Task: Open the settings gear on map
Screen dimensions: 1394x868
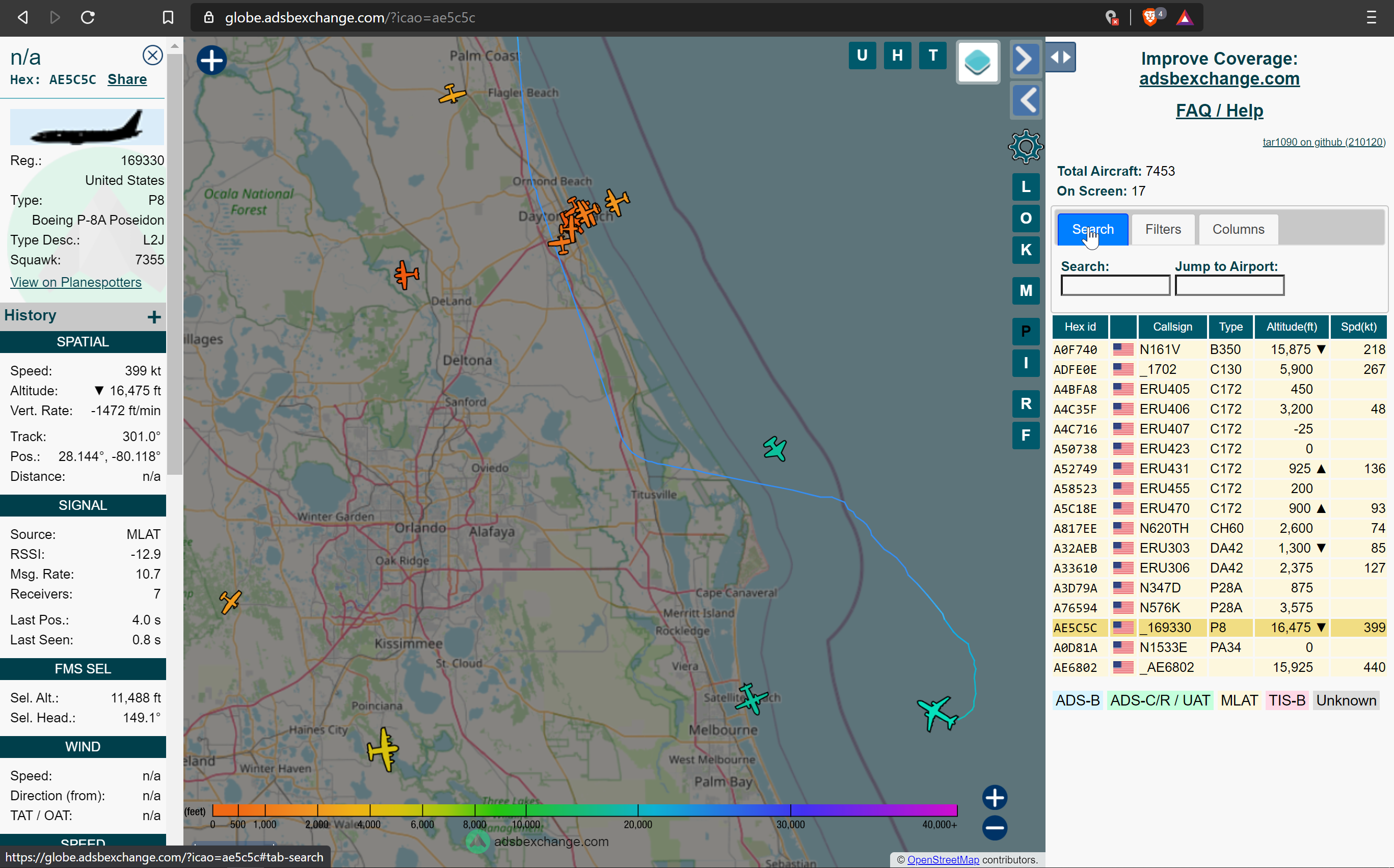Action: coord(1026,147)
